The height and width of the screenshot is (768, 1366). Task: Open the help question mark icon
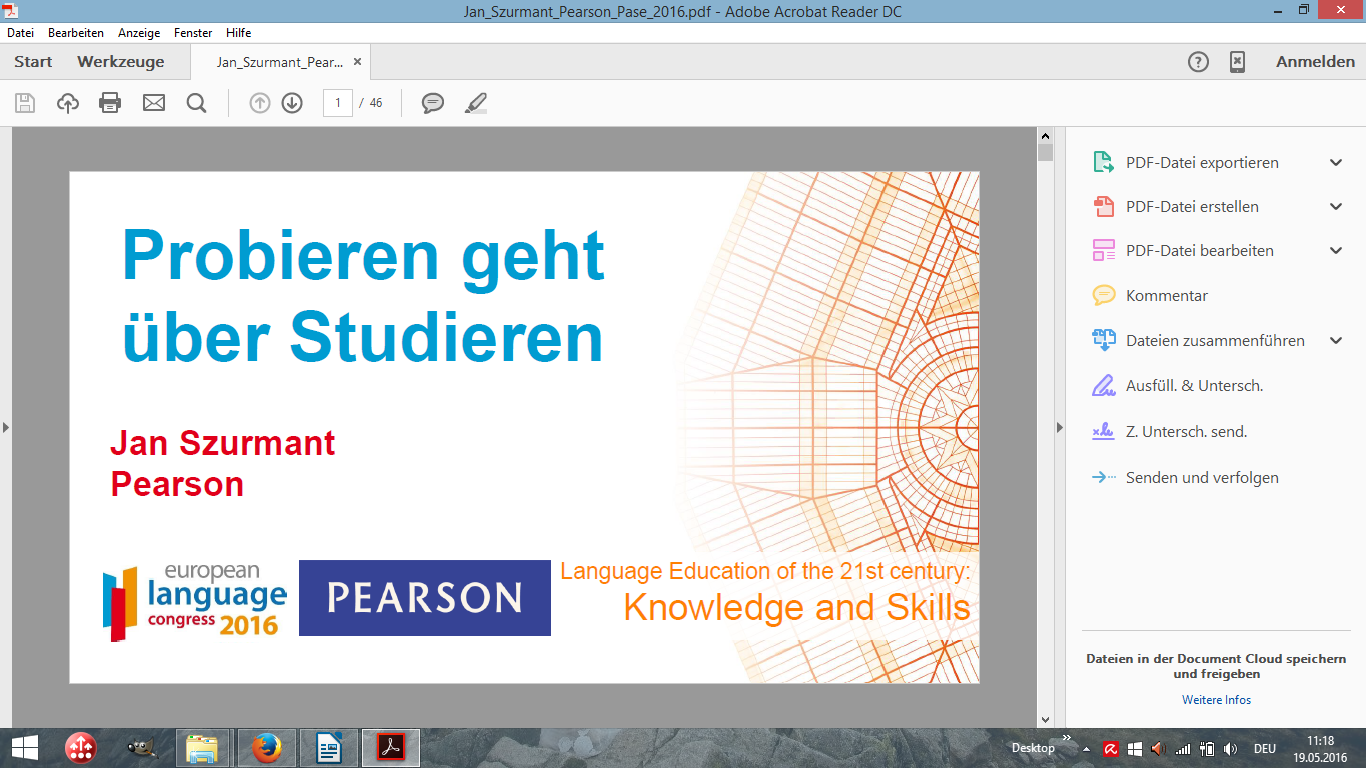coord(1198,62)
